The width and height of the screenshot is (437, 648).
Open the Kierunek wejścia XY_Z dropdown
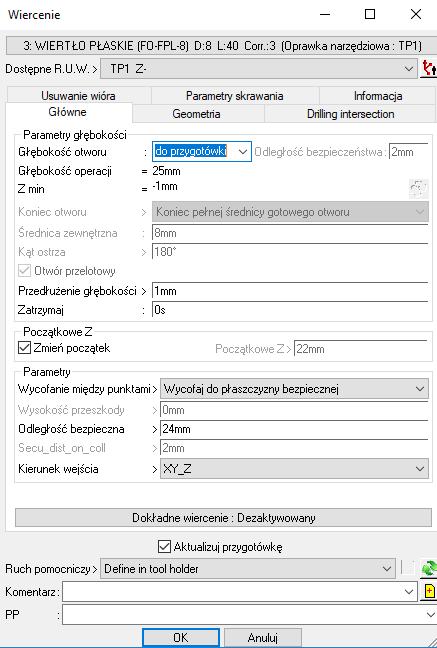click(294, 469)
